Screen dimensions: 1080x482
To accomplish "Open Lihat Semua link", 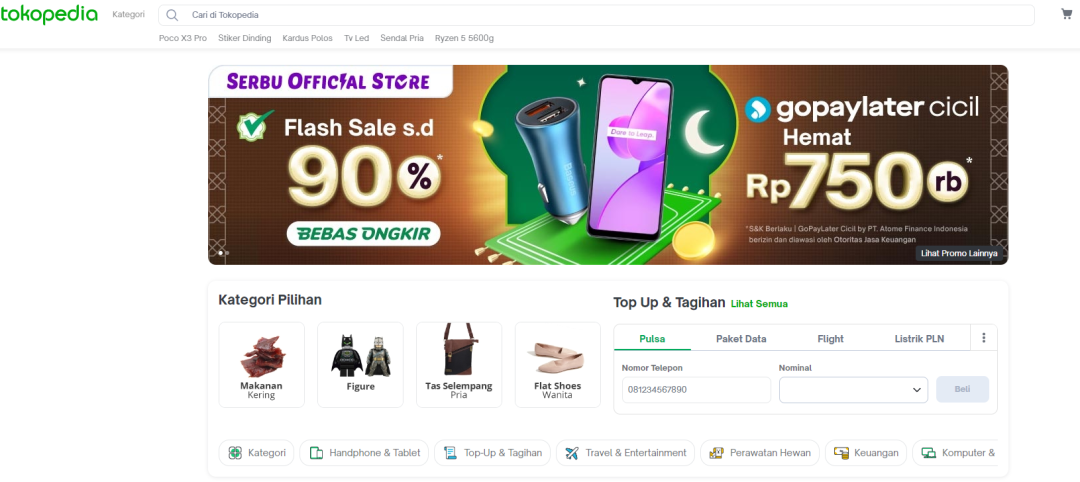I will [x=759, y=304].
